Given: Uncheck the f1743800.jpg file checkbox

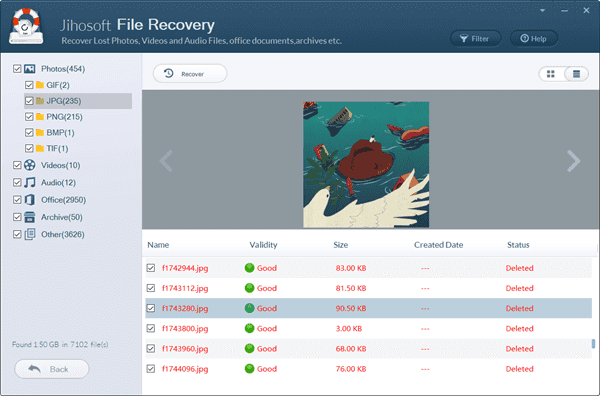Looking at the screenshot, I should [x=151, y=328].
